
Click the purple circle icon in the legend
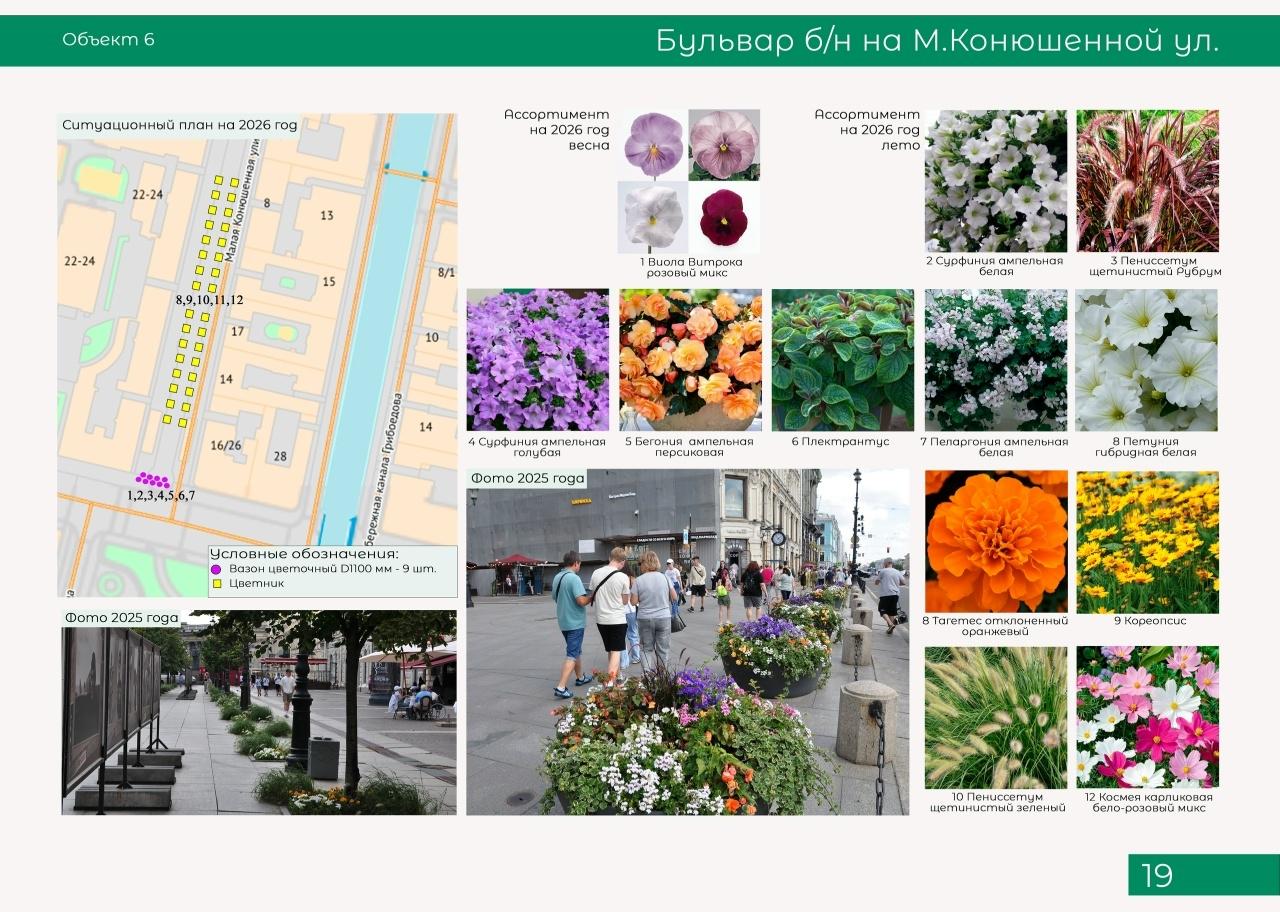[216, 569]
